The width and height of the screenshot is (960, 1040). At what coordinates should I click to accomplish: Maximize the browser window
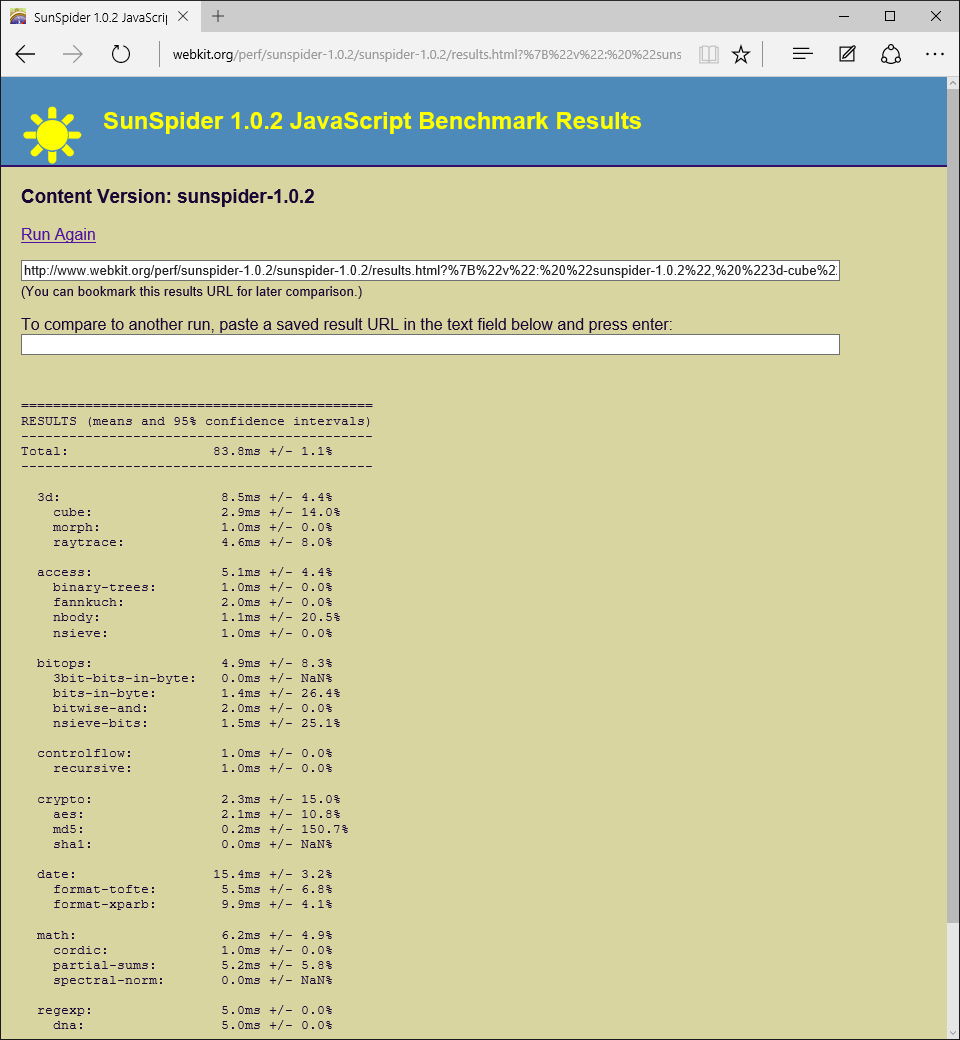(x=890, y=17)
